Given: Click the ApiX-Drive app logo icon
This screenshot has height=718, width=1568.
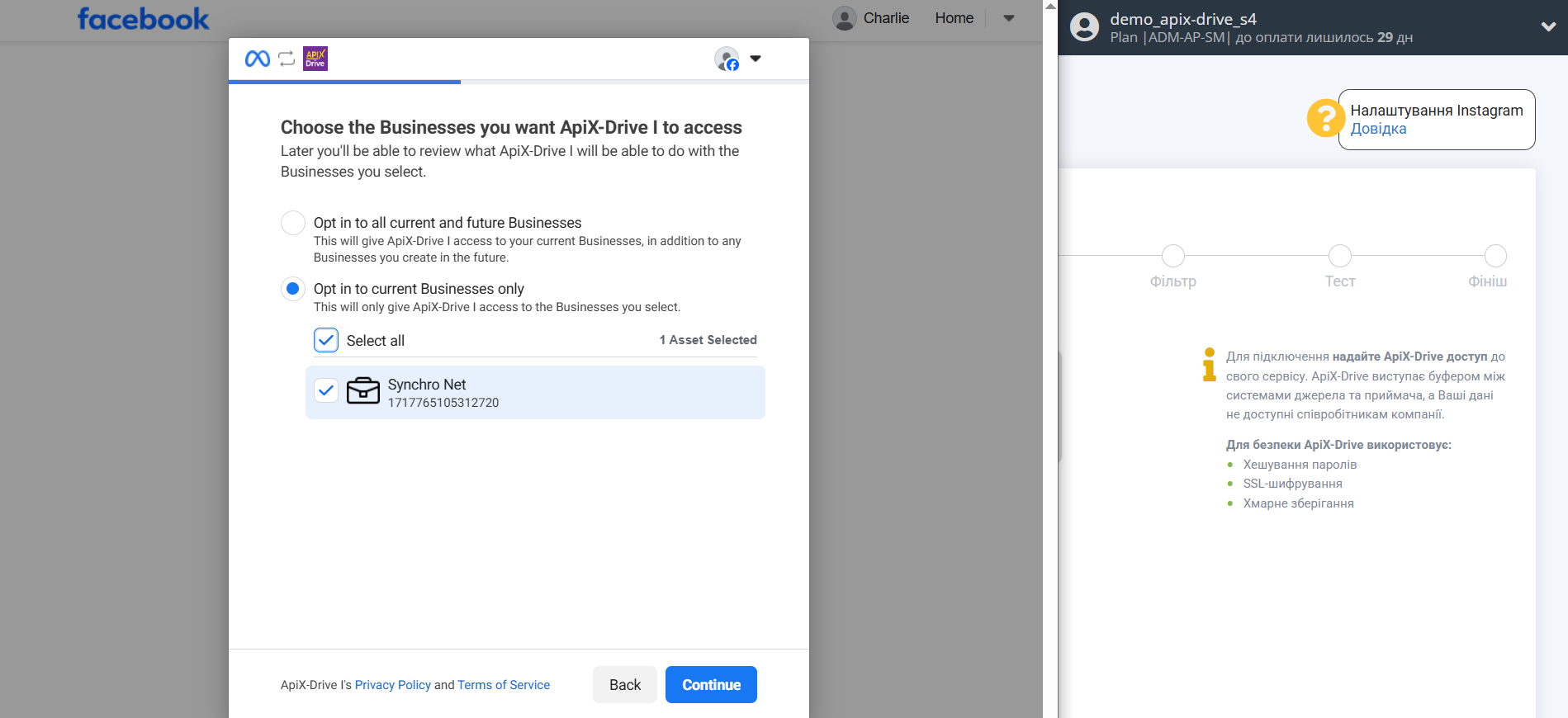Looking at the screenshot, I should tap(315, 59).
